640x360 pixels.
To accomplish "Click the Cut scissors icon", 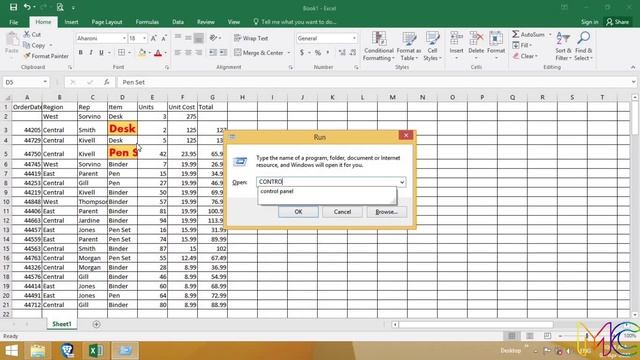I will point(27,34).
